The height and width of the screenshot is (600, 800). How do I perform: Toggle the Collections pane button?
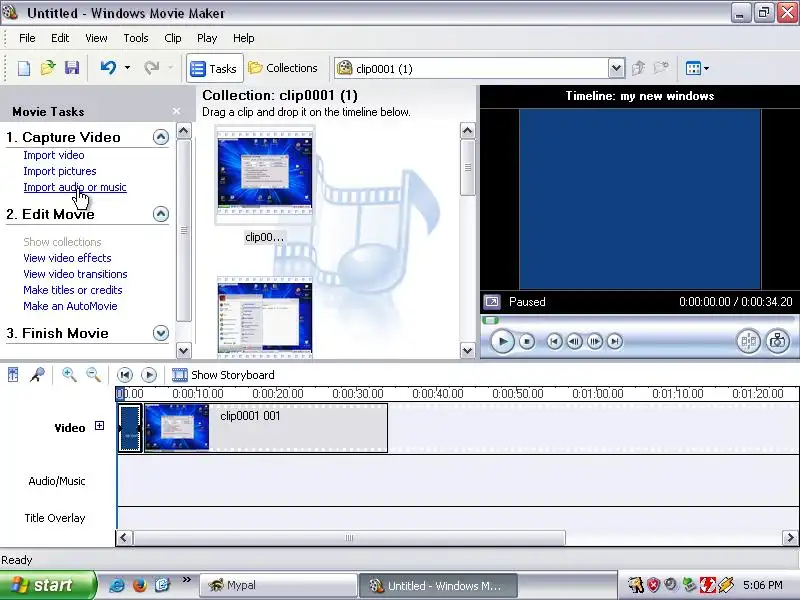pyautogui.click(x=283, y=68)
